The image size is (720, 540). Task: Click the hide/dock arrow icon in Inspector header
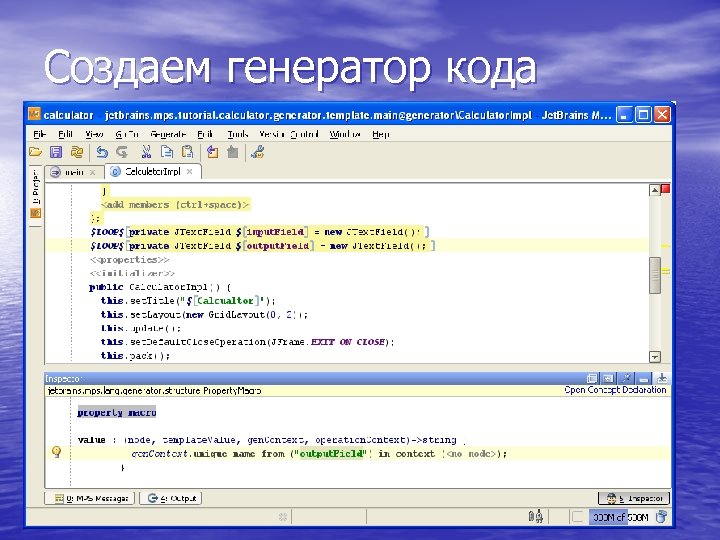(662, 378)
